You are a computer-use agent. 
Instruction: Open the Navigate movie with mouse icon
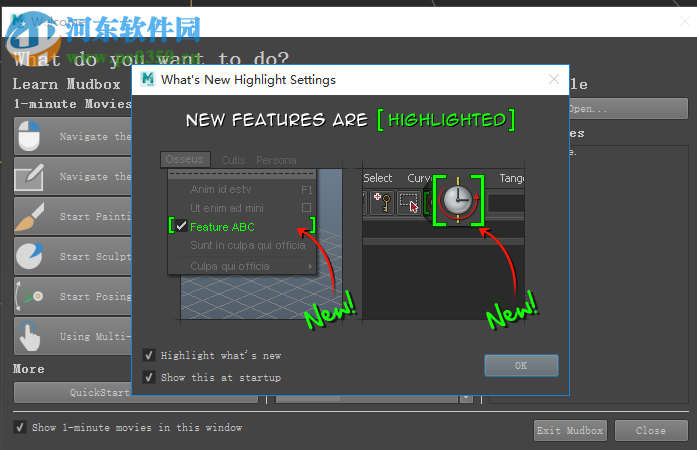(x=73, y=136)
